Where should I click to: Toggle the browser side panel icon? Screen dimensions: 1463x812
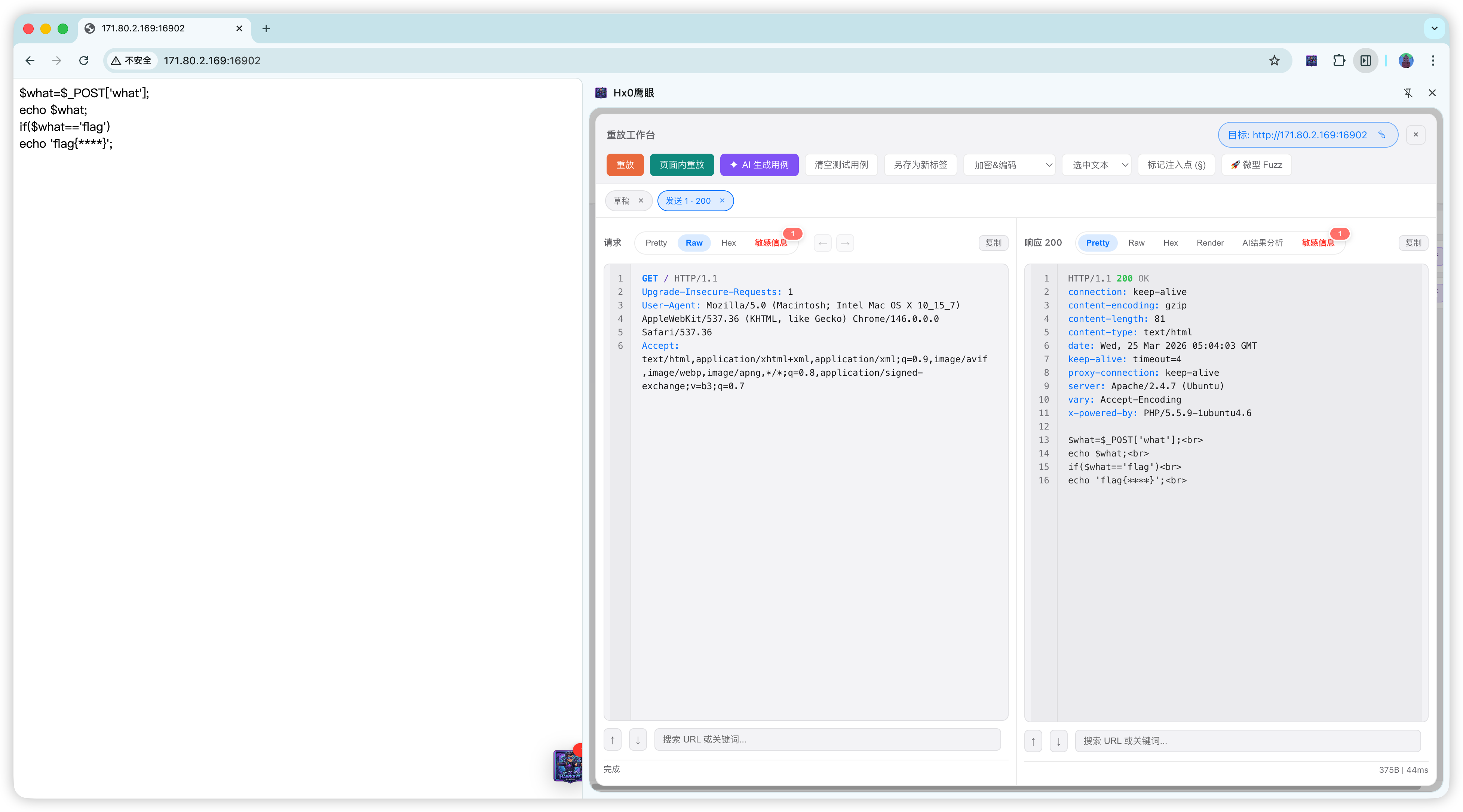pos(1365,61)
